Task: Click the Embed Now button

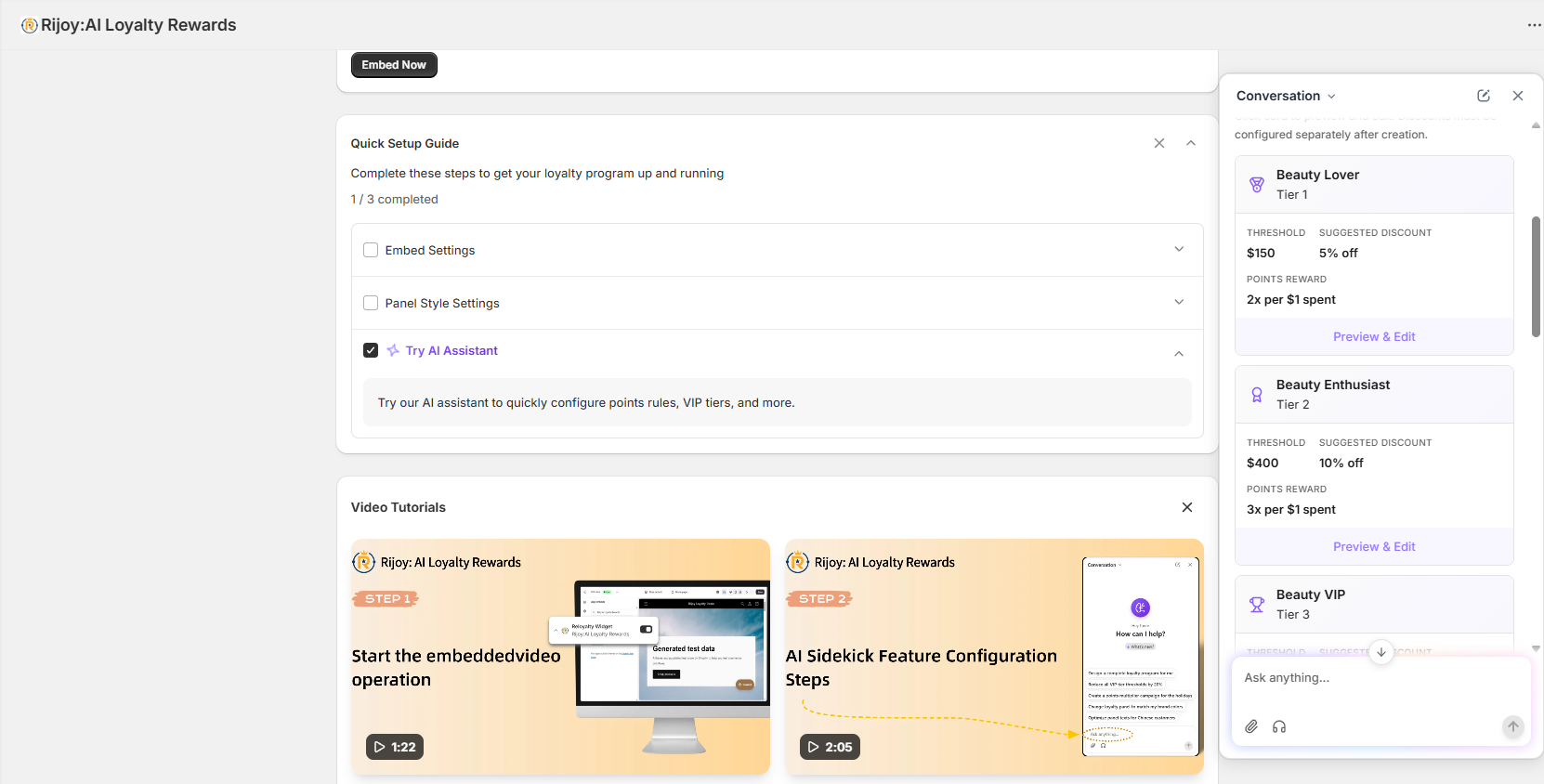Action: (394, 65)
